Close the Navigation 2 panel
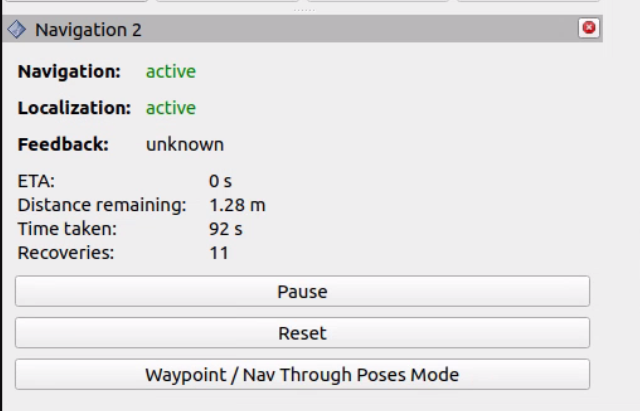Image resolution: width=640 pixels, height=411 pixels. 589,28
